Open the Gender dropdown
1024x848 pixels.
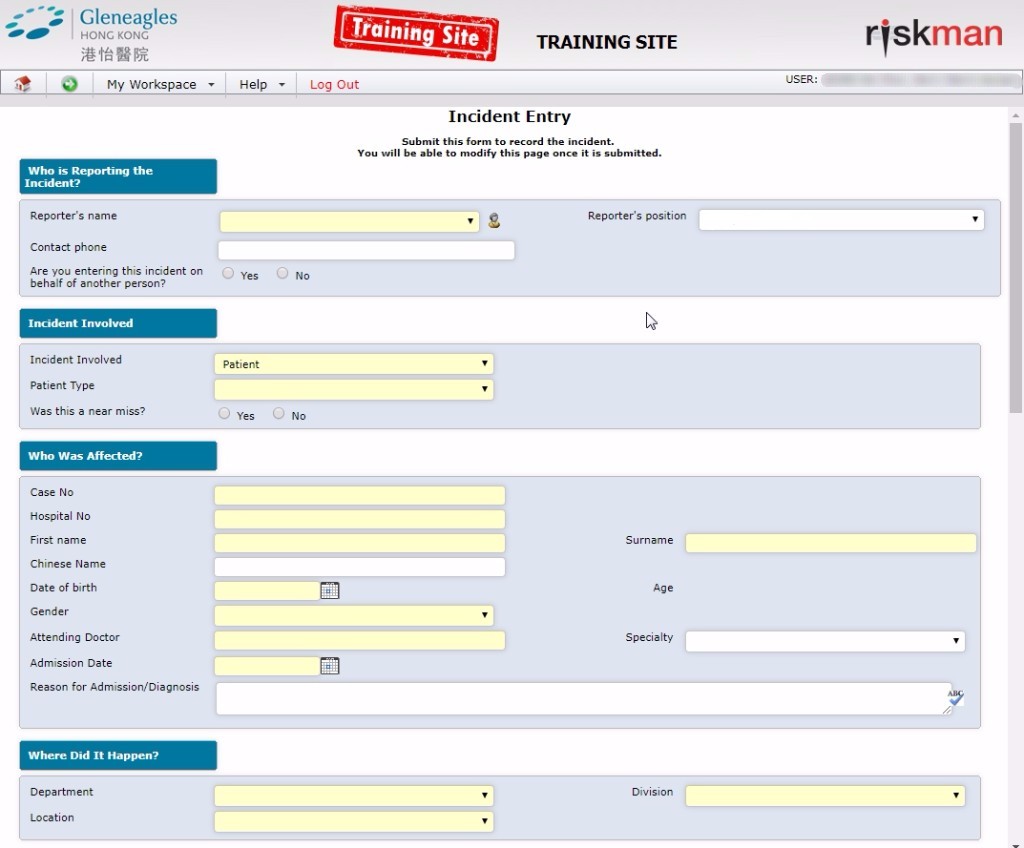coord(354,616)
